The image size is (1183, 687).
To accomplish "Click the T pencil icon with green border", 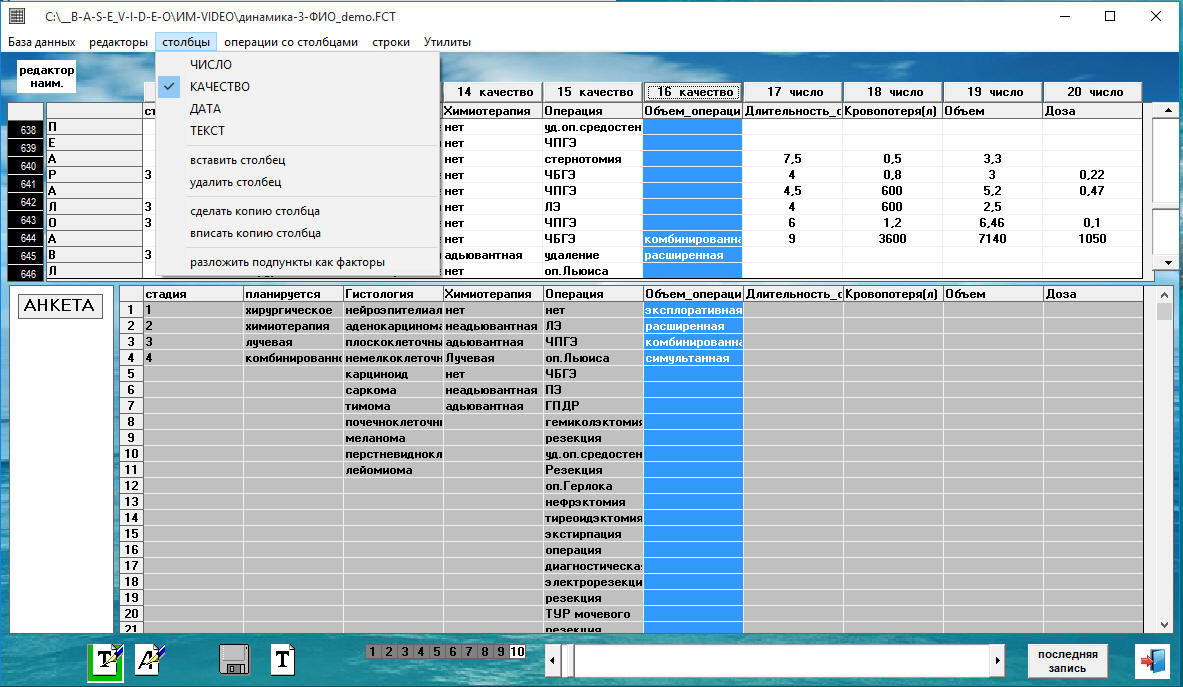I will pos(106,659).
